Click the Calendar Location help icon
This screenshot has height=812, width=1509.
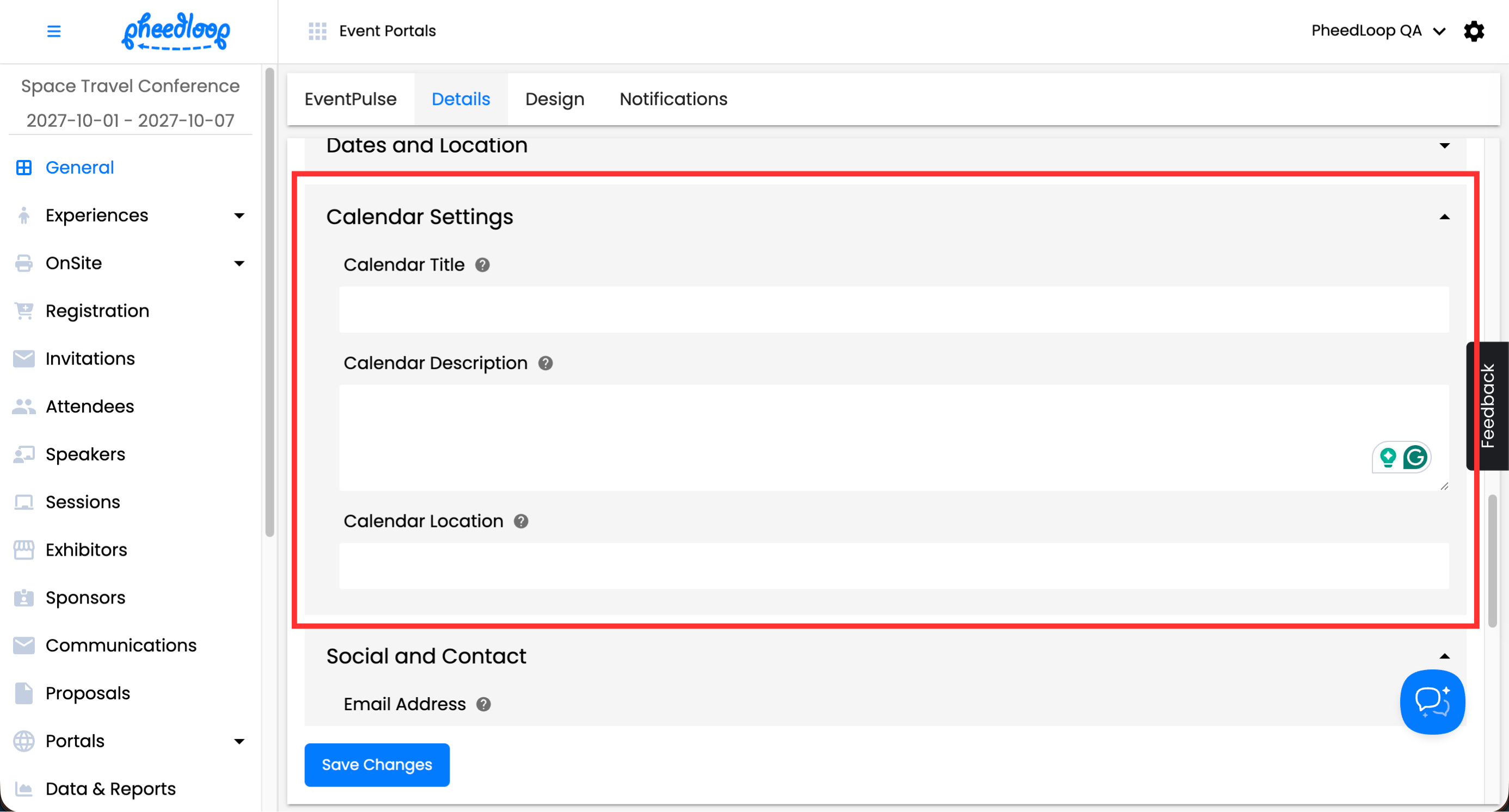point(521,521)
